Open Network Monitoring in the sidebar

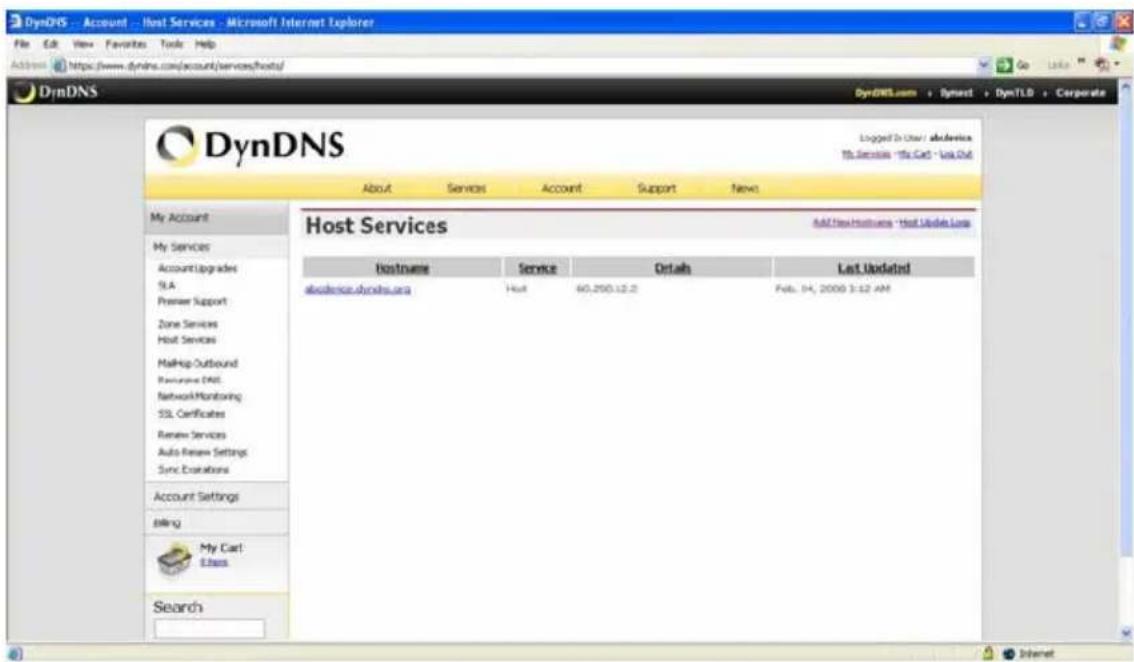click(200, 396)
